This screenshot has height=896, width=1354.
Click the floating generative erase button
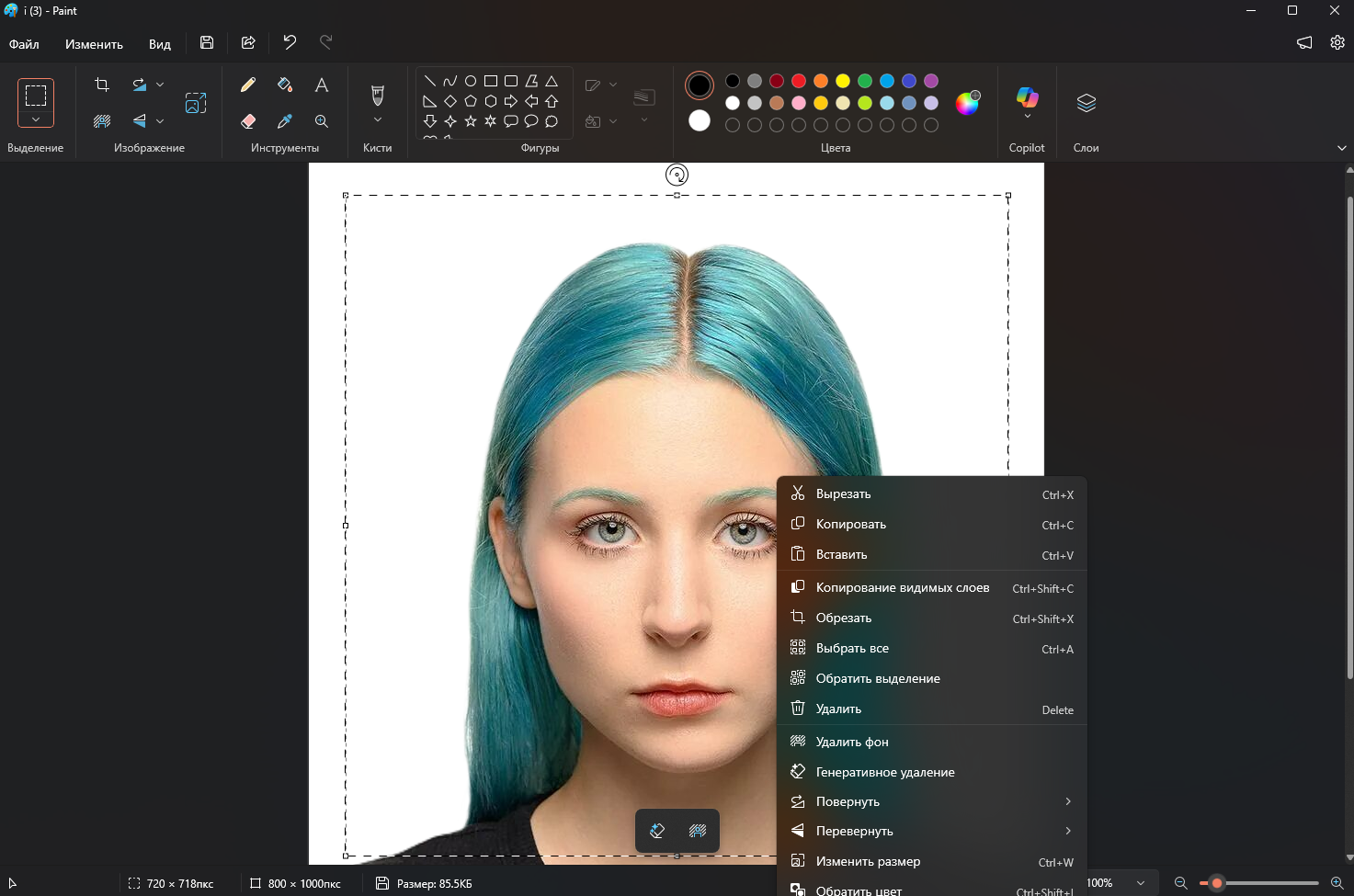[x=657, y=831]
